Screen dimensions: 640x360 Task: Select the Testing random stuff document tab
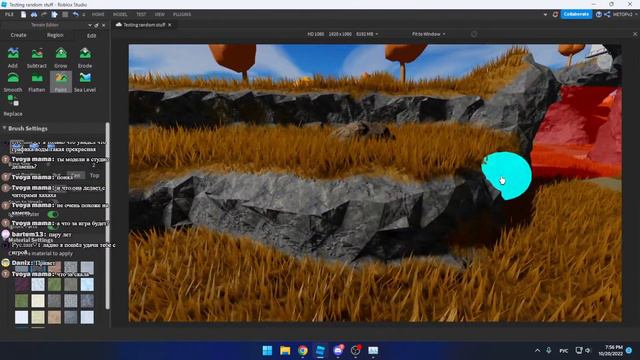pos(144,25)
